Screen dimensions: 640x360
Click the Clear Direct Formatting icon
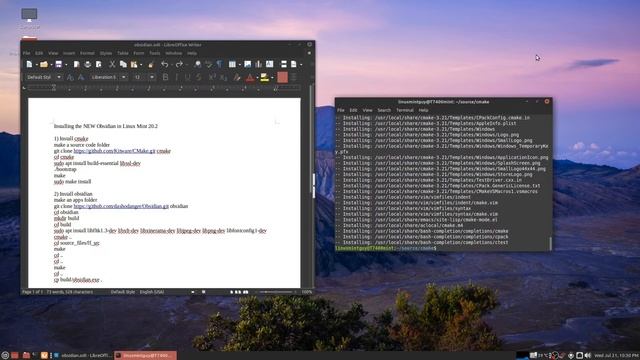(x=237, y=77)
